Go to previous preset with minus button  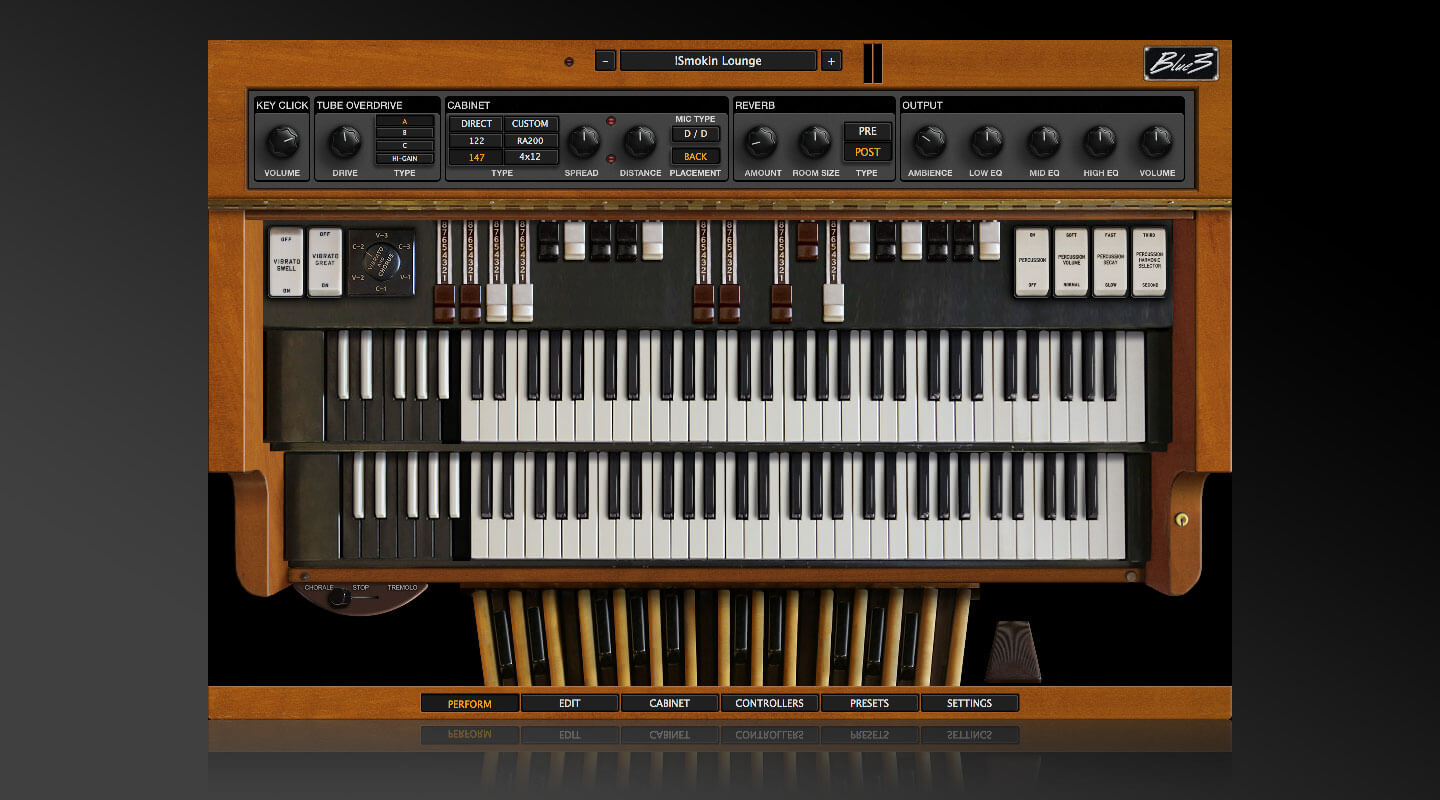(x=605, y=61)
